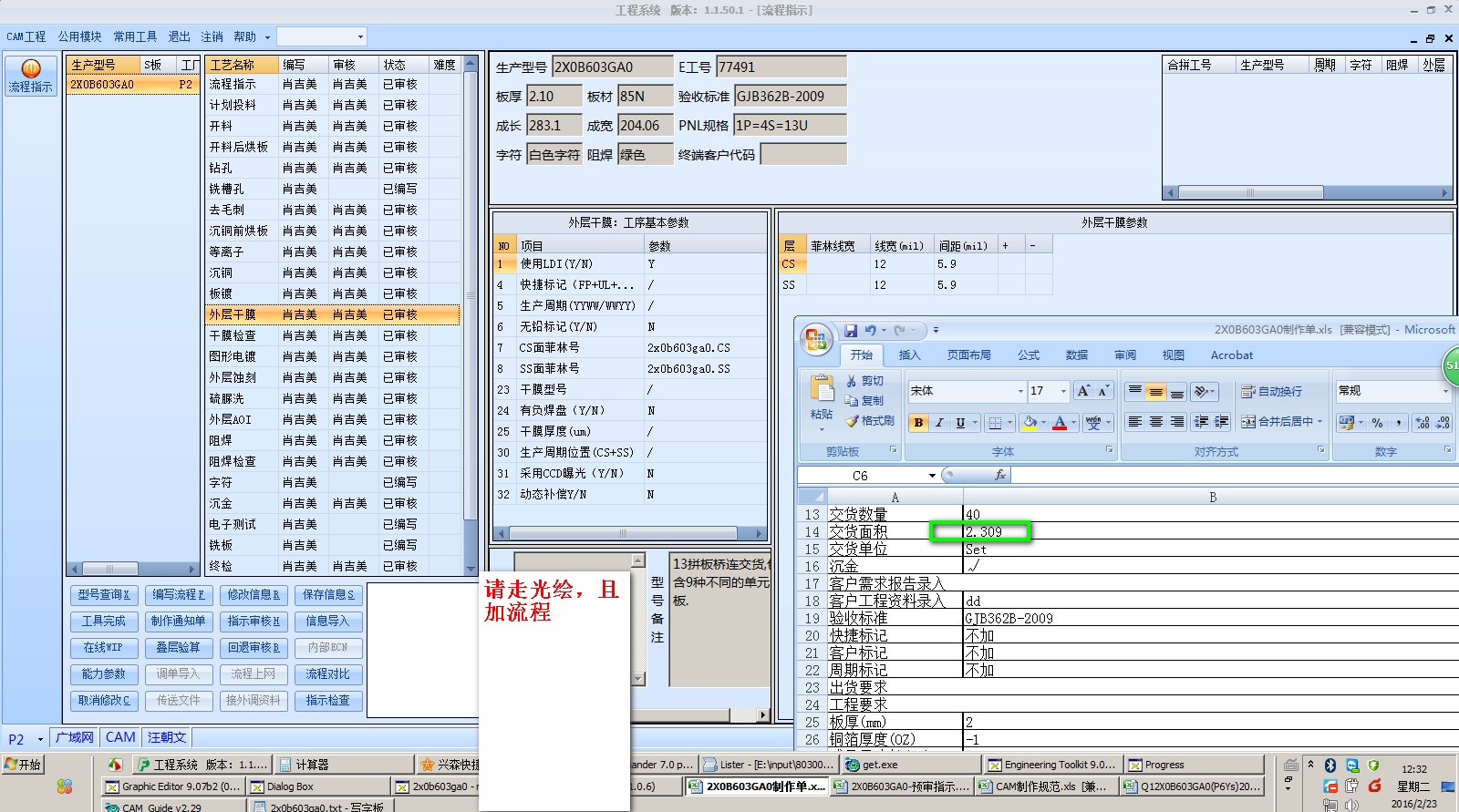Viewport: 1459px width, 812px height.
Task: Open the font size dropdown showing 17
Action: point(1063,391)
